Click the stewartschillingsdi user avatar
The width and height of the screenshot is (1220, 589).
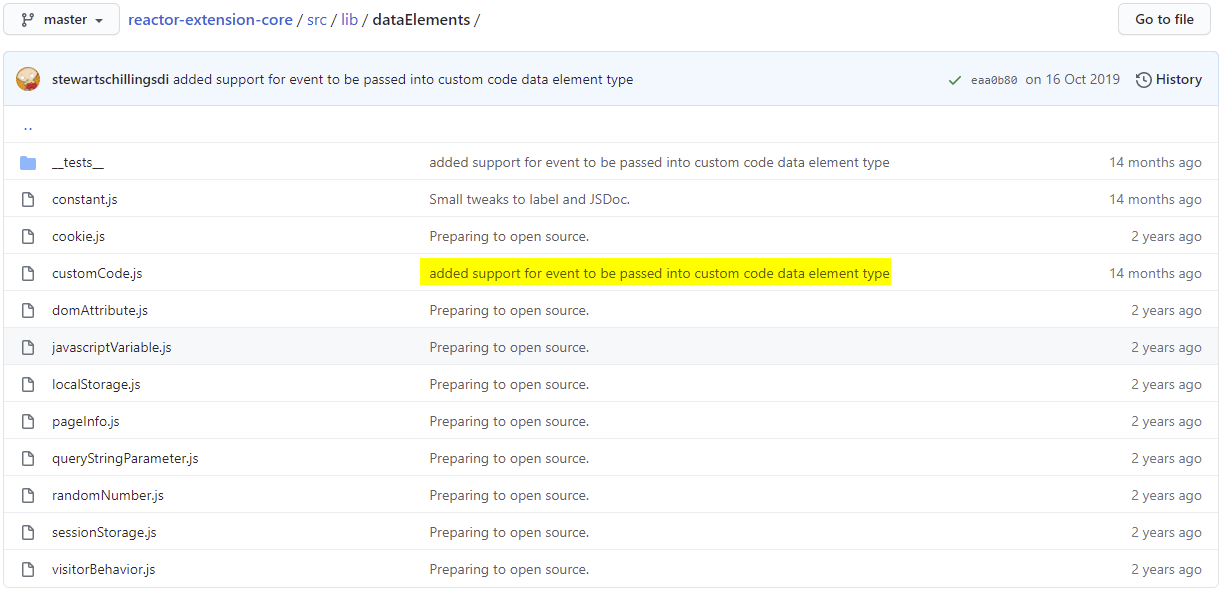click(28, 80)
